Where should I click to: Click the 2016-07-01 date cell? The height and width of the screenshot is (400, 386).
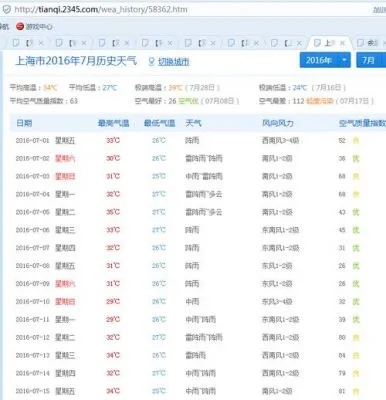coord(32,141)
